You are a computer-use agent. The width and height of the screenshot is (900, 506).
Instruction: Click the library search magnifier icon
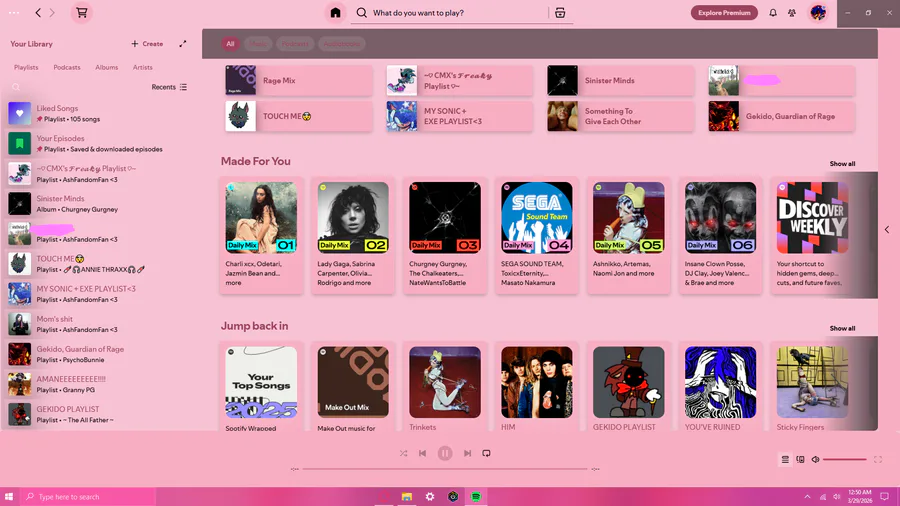(16, 87)
